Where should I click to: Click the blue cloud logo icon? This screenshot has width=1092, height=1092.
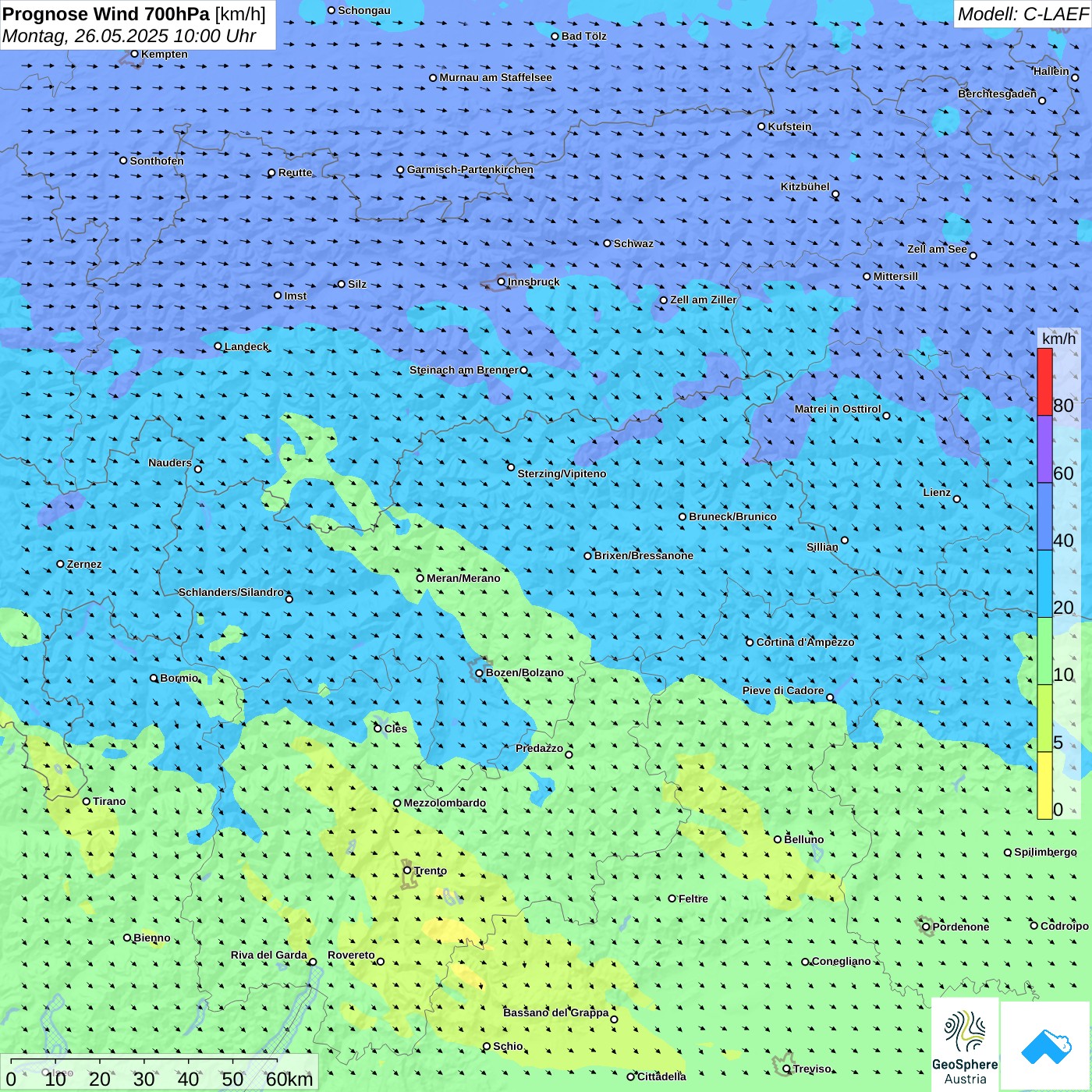pos(1046,1047)
